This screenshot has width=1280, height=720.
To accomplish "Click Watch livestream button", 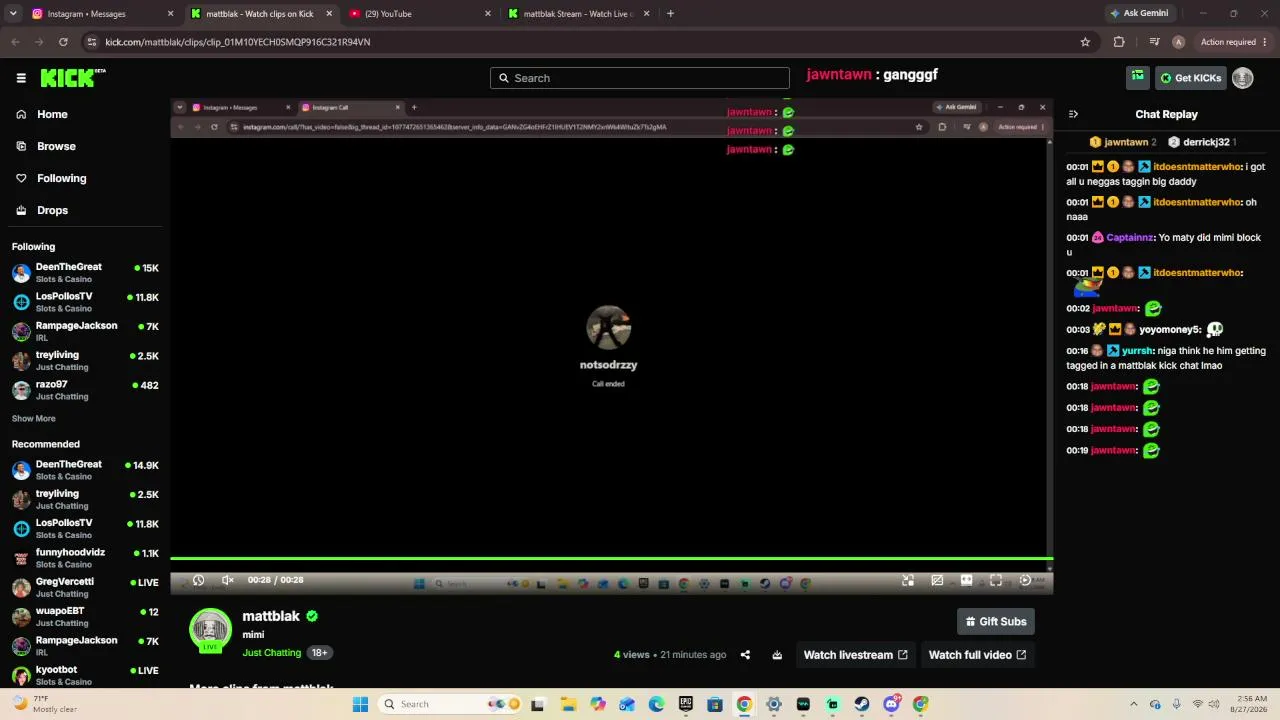I will click(x=855, y=655).
